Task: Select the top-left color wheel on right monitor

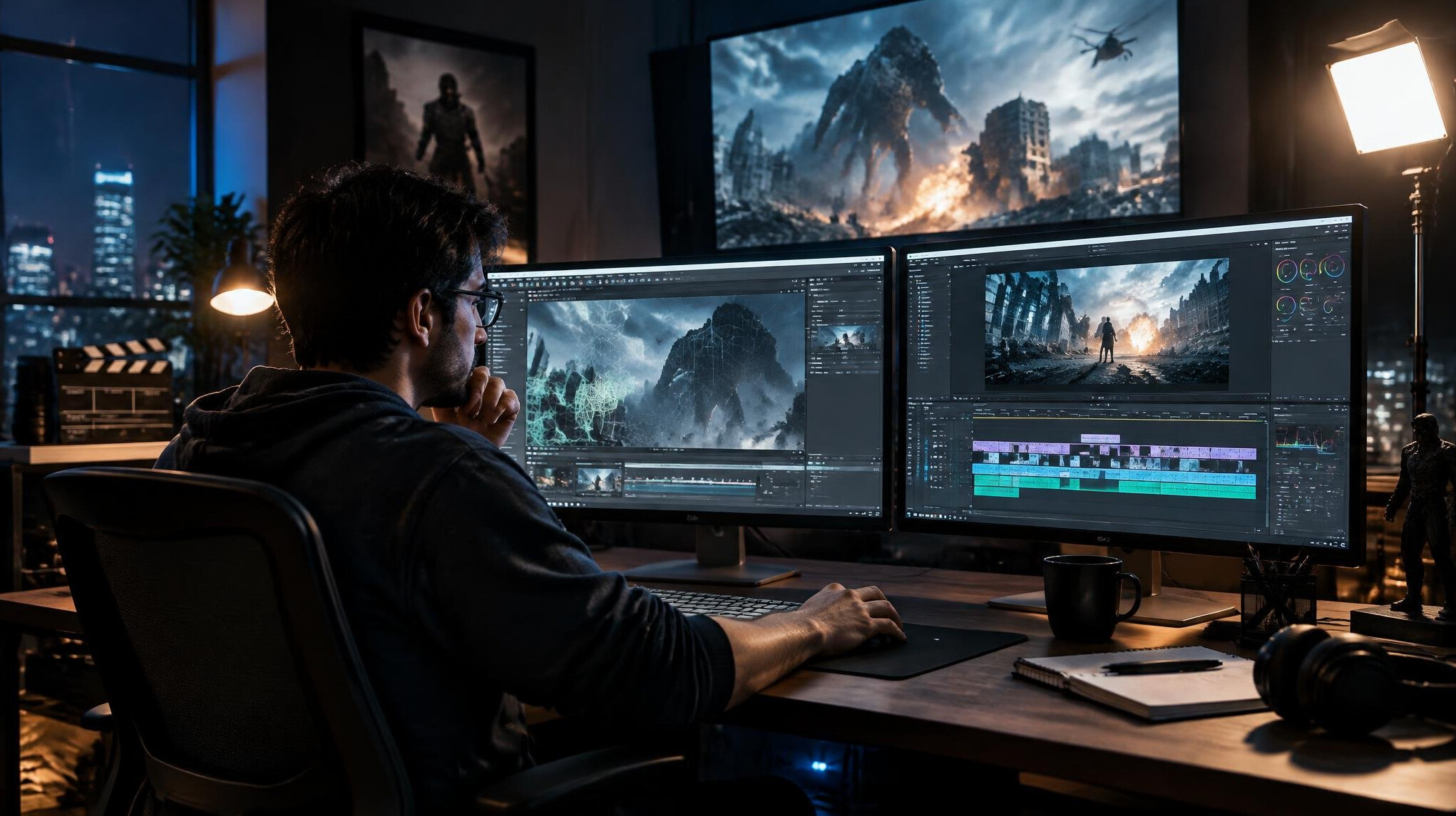Action: point(1286,271)
